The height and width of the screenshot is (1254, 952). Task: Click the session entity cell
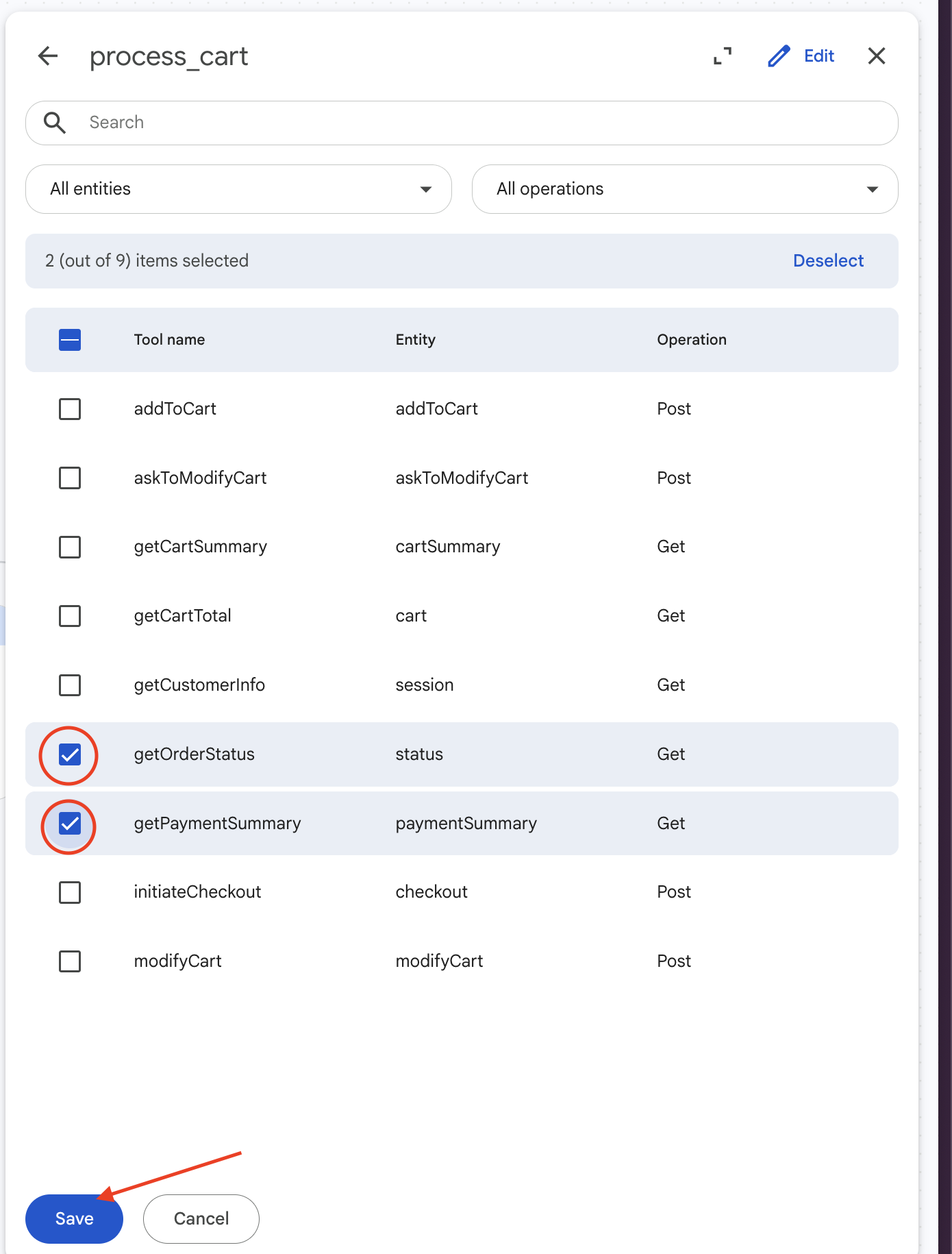tap(425, 685)
